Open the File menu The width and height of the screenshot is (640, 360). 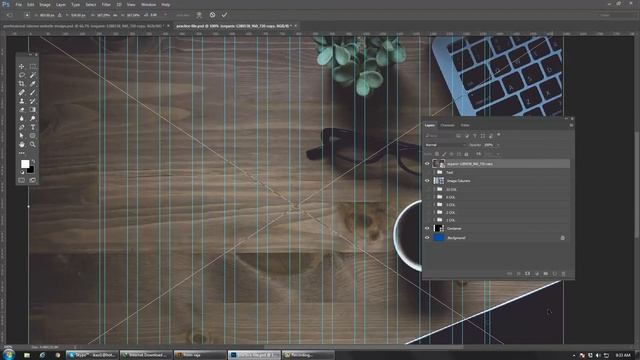coord(18,4)
